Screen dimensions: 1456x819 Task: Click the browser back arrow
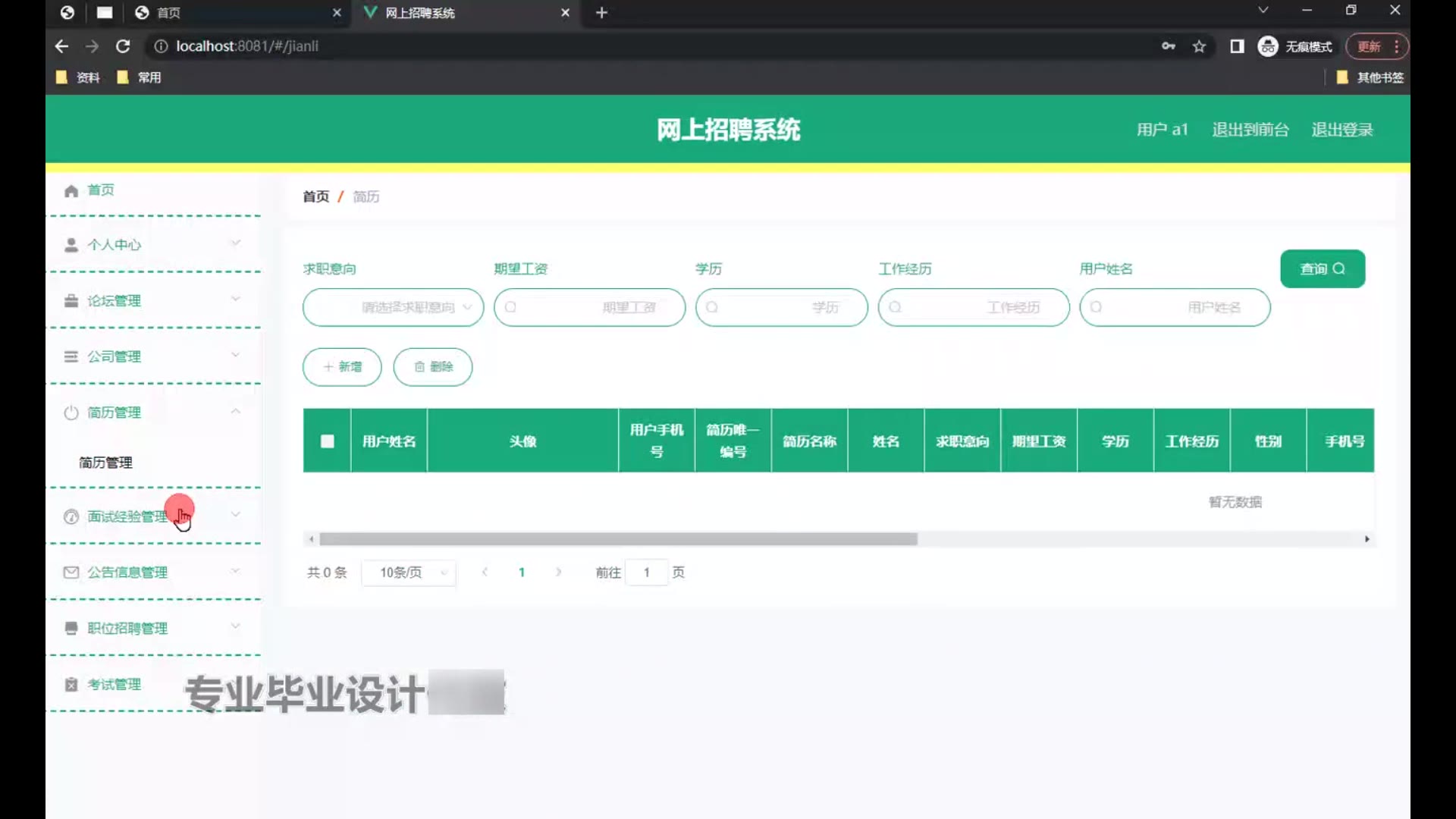point(61,47)
